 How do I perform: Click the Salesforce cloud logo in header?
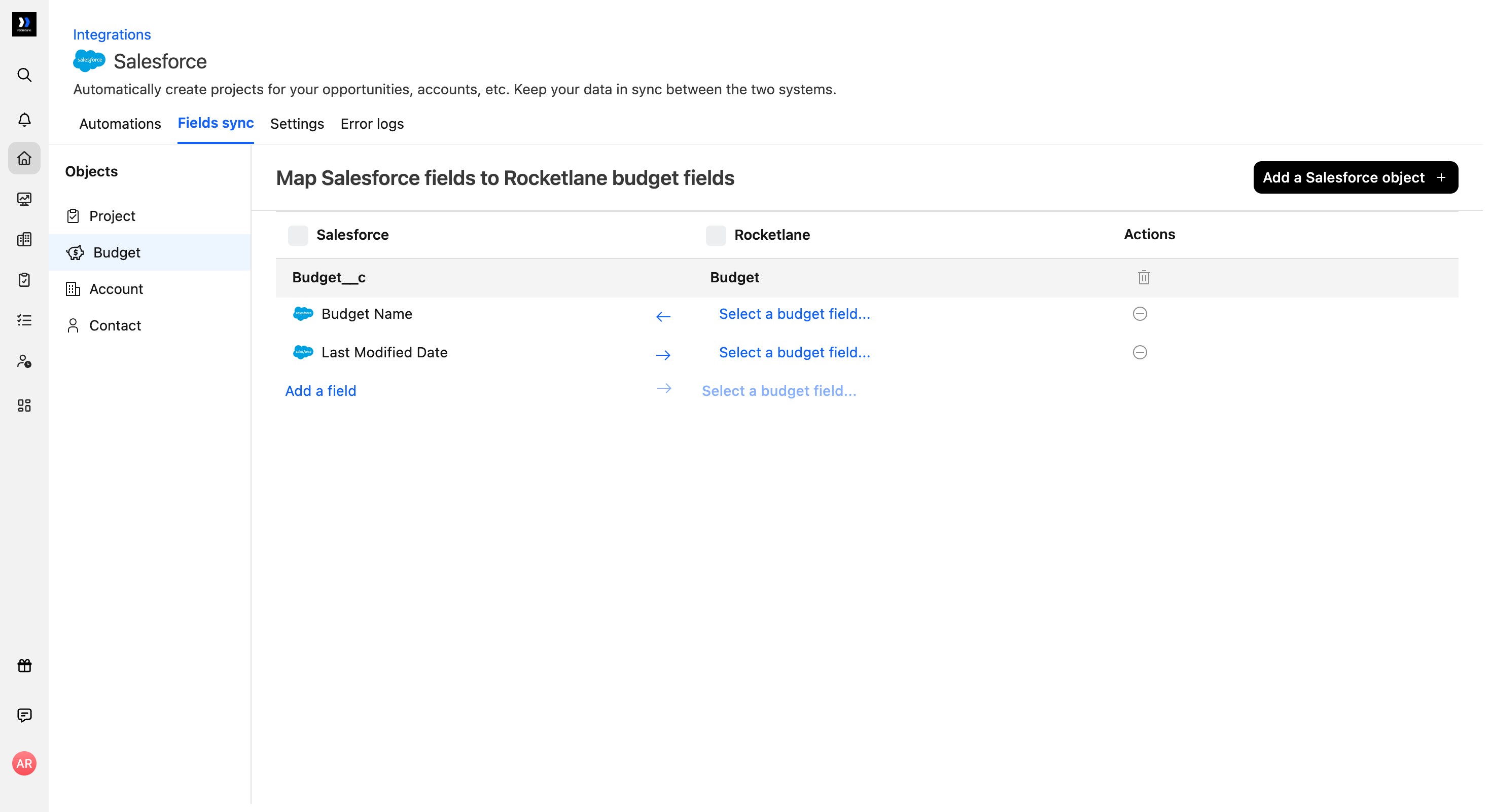(89, 61)
